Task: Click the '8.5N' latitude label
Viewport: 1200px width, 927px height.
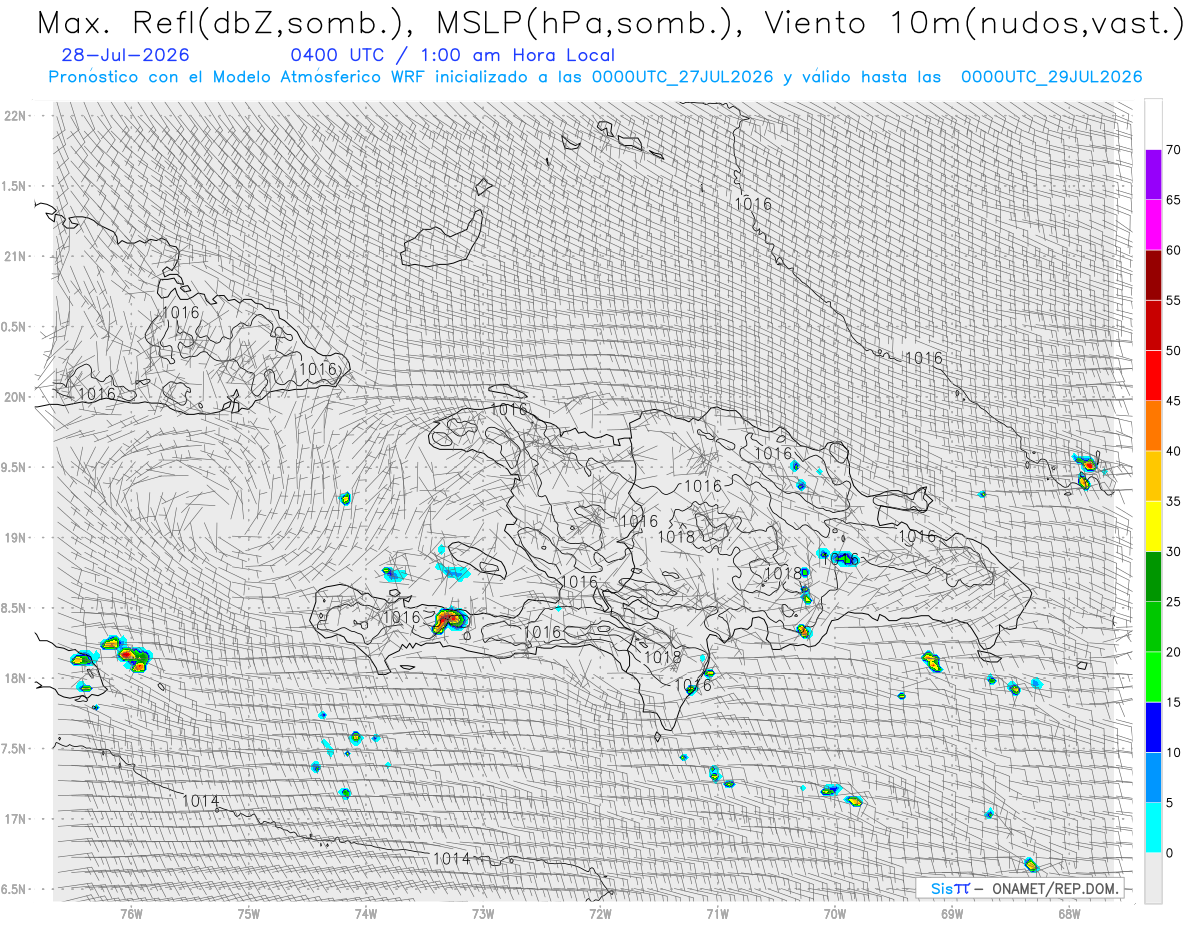Action: pos(14,608)
